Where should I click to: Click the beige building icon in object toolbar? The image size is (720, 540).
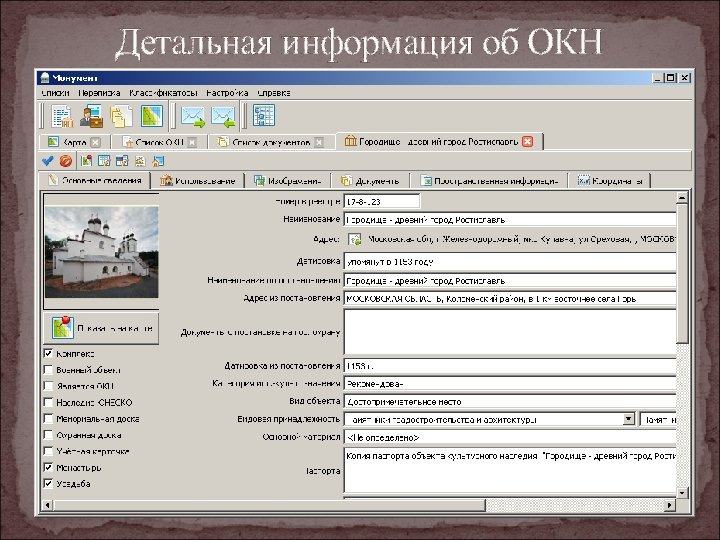(x=140, y=161)
